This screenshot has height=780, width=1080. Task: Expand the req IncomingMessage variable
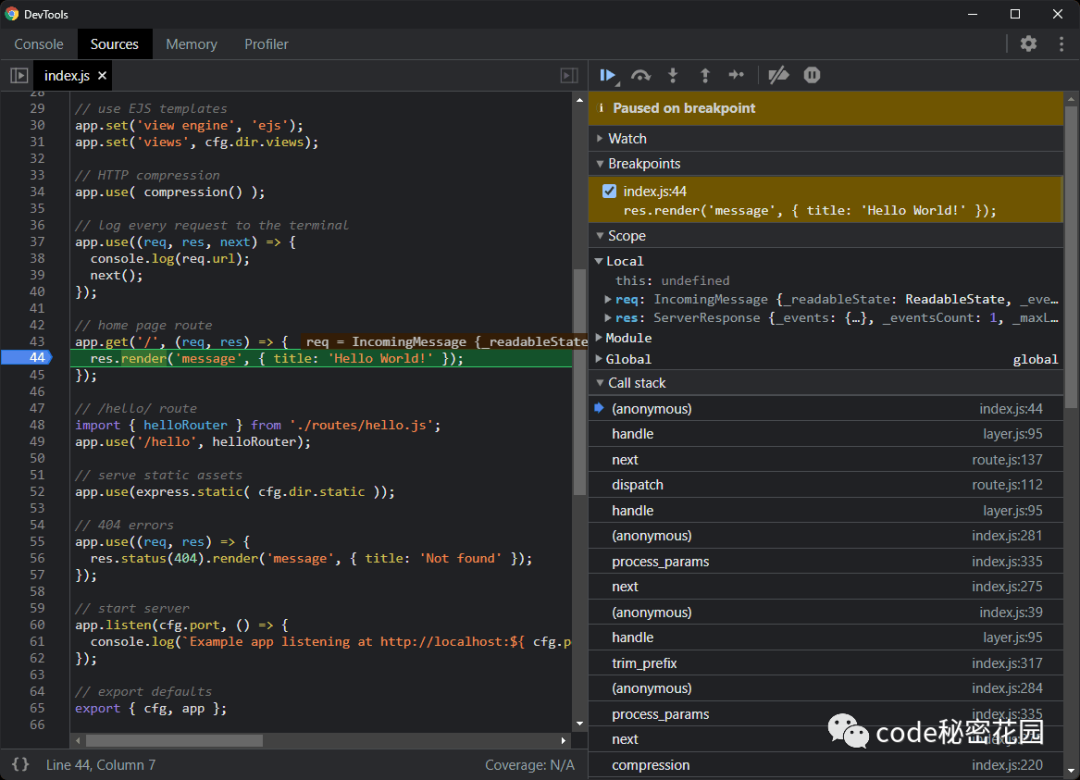(x=608, y=299)
